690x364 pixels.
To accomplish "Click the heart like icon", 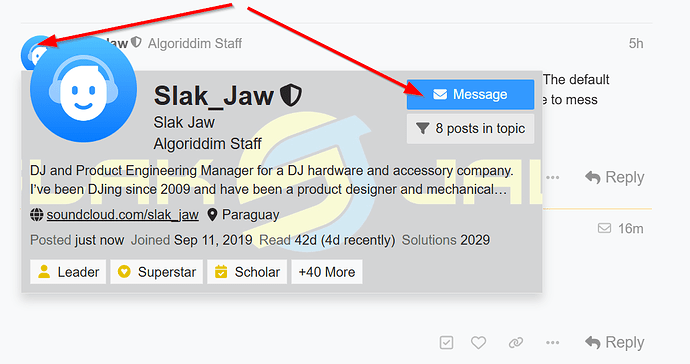I will tap(478, 342).
